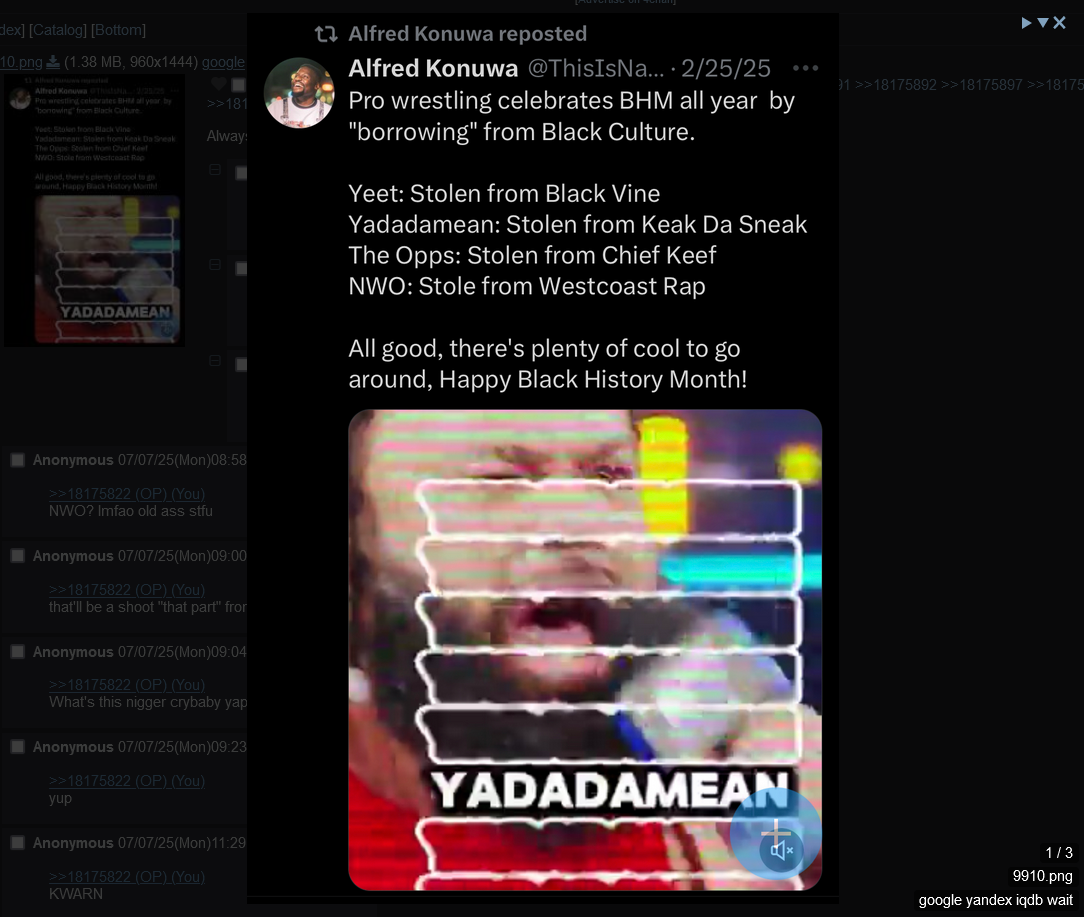Tick checkbox for the 09:00 Anonymous post
This screenshot has height=917, width=1084.
(x=18, y=556)
